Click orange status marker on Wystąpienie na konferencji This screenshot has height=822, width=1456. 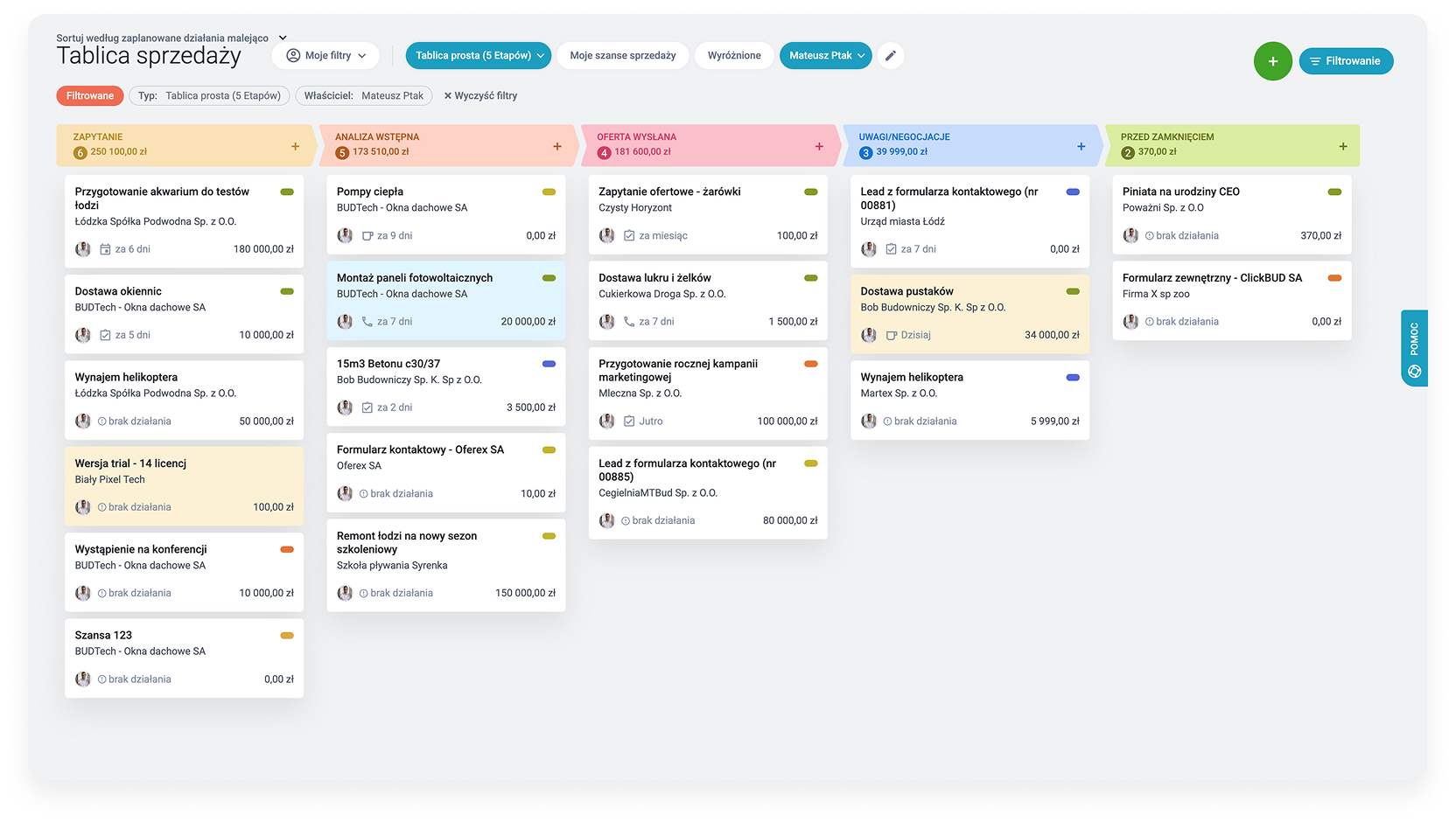pyautogui.click(x=287, y=549)
